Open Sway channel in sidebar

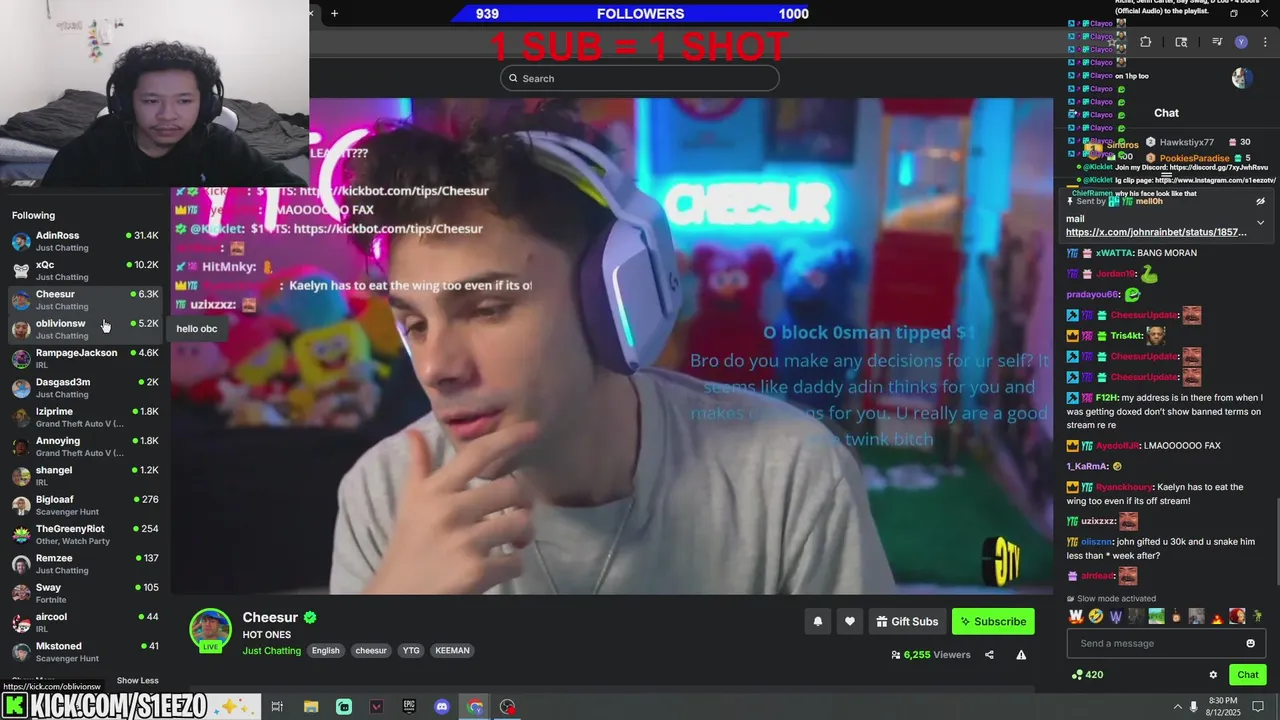(85, 593)
